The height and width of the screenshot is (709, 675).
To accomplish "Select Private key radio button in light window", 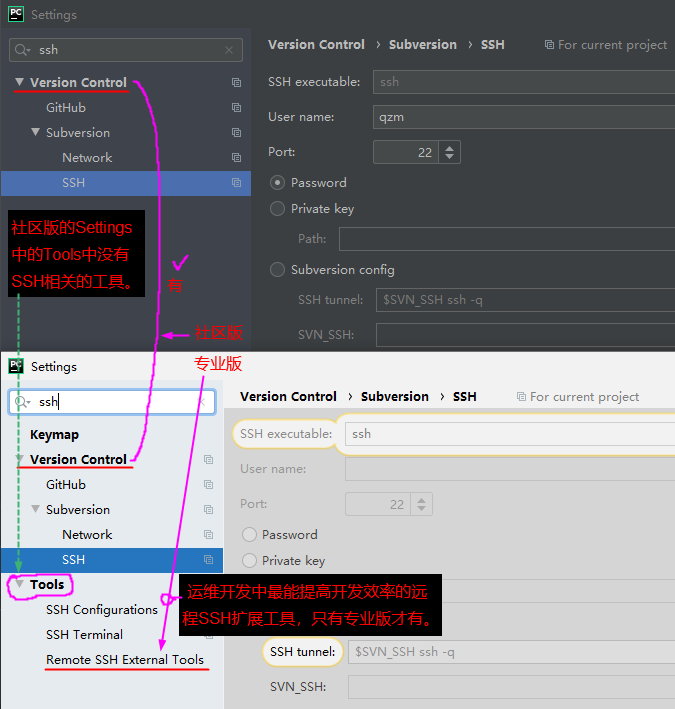I will point(249,561).
